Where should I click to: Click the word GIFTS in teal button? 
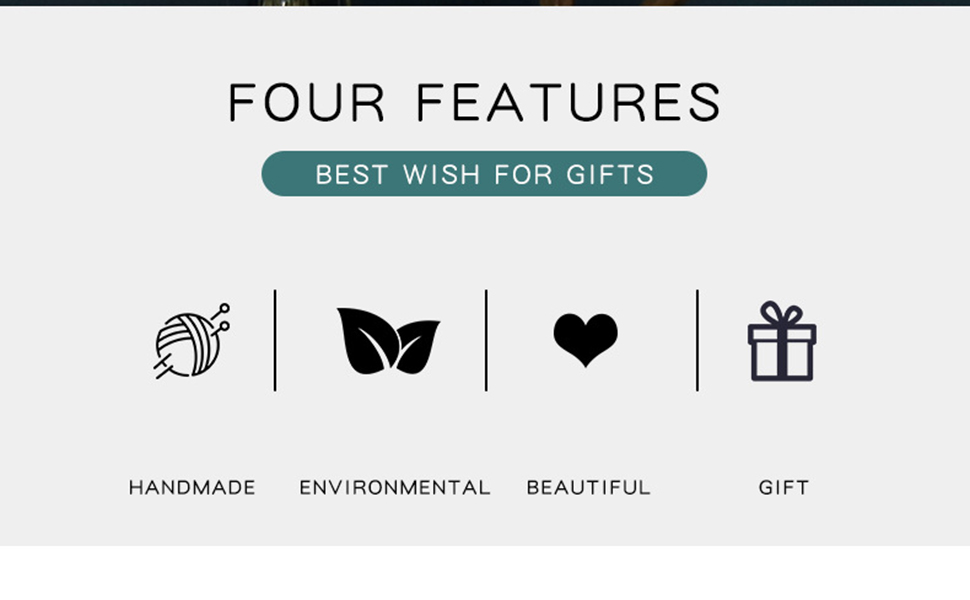pyautogui.click(x=610, y=174)
